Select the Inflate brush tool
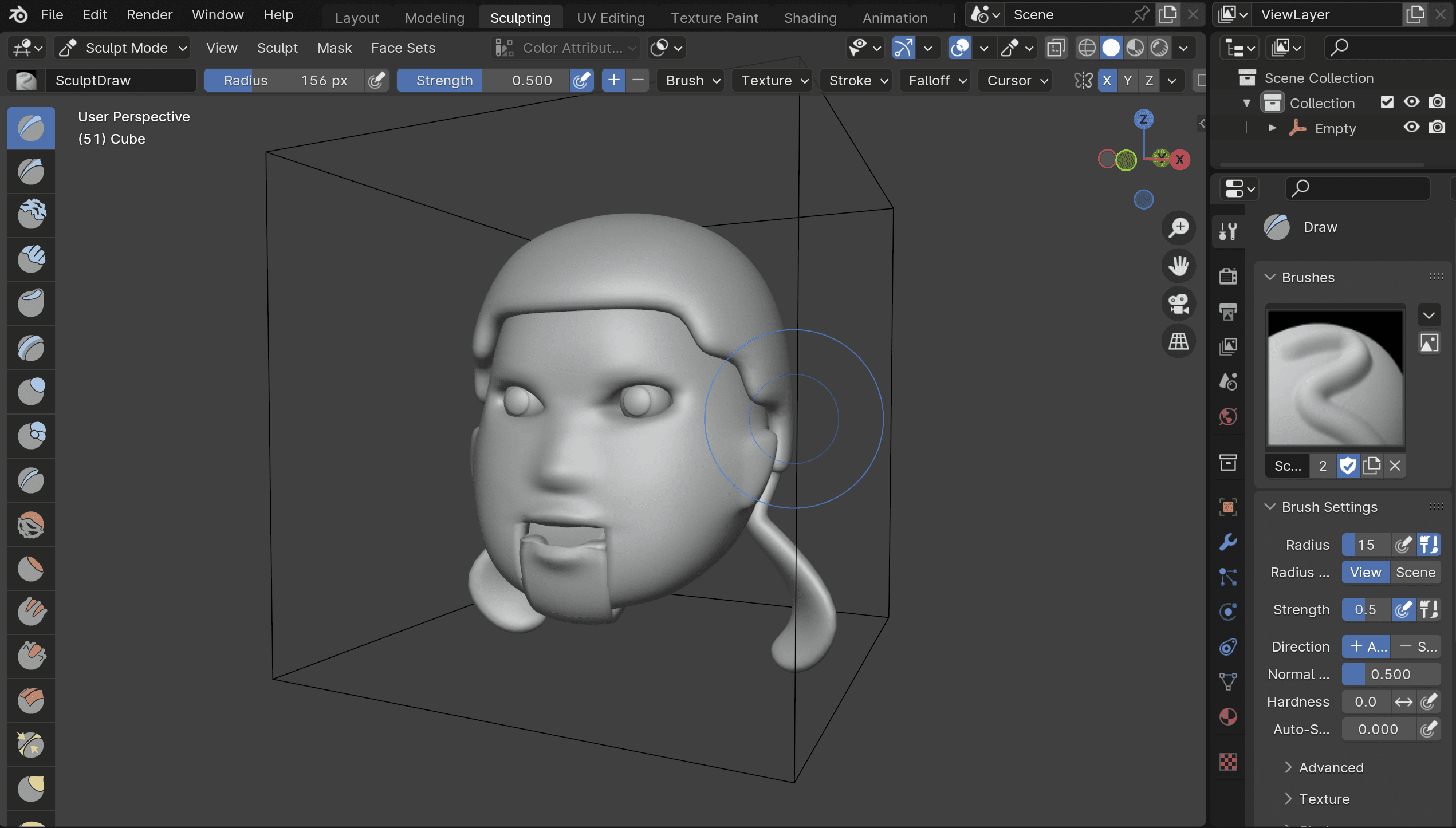Viewport: 1456px width, 828px height. 31,392
